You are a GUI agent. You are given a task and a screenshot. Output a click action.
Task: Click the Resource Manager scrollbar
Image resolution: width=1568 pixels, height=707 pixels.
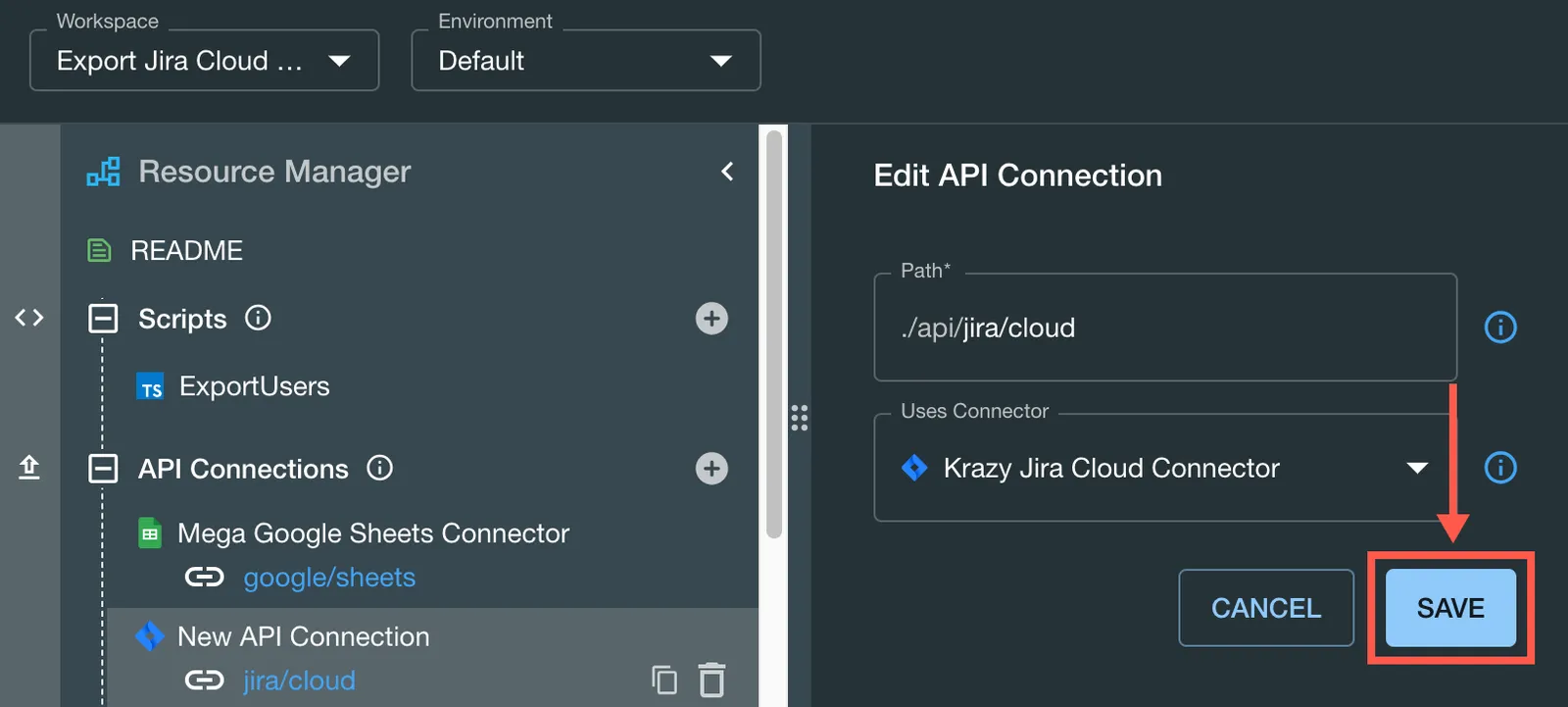774,334
